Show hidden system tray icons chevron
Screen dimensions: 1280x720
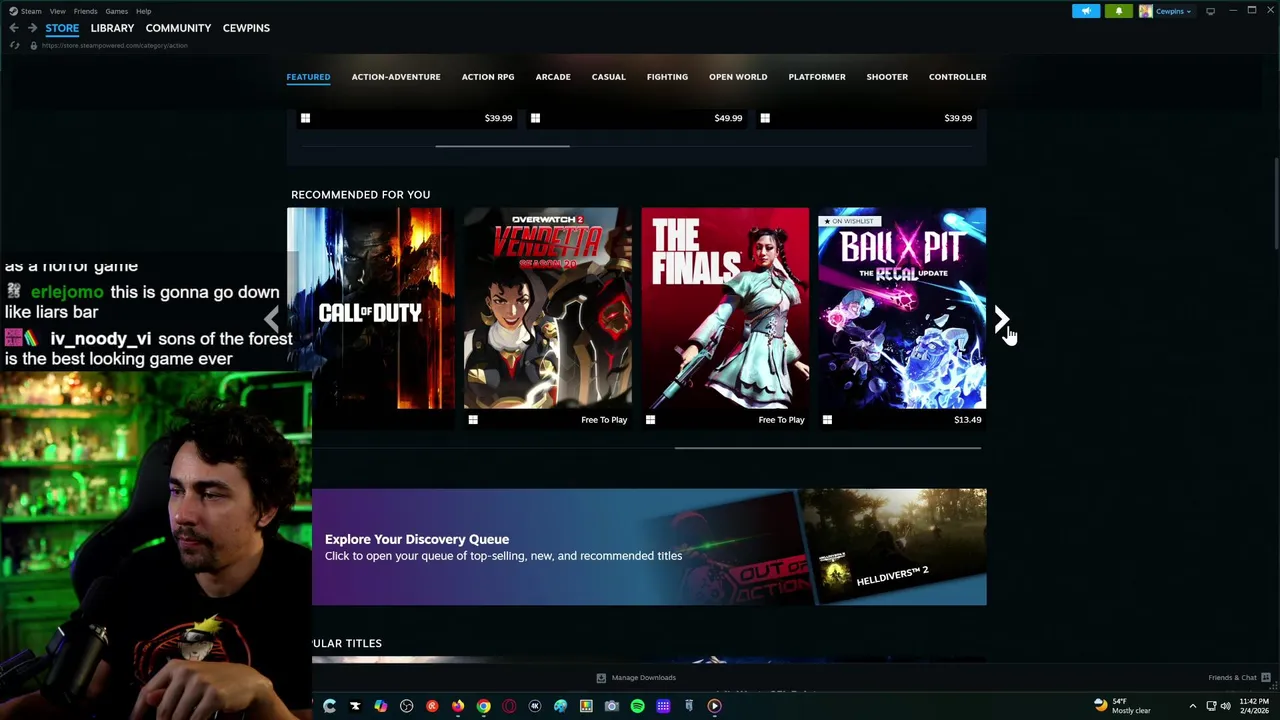tap(1192, 706)
